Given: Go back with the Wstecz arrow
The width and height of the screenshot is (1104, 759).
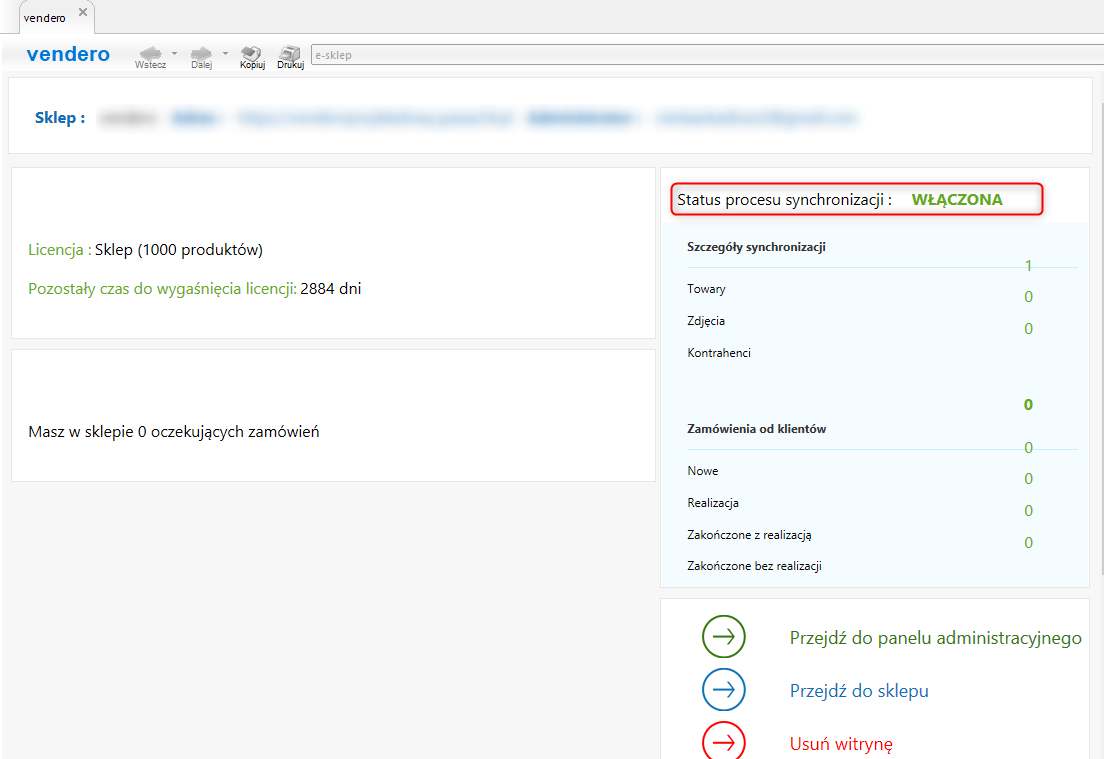Looking at the screenshot, I should click(150, 57).
